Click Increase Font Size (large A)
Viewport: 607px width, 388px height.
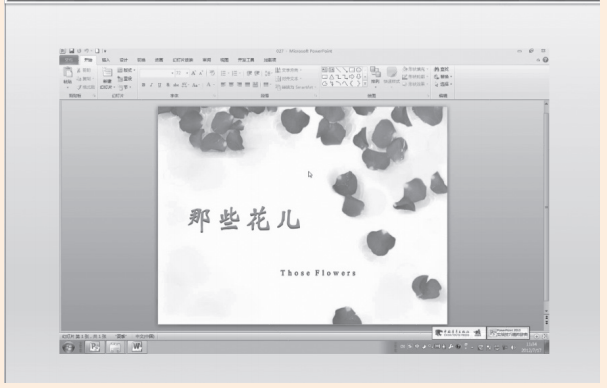193,73
